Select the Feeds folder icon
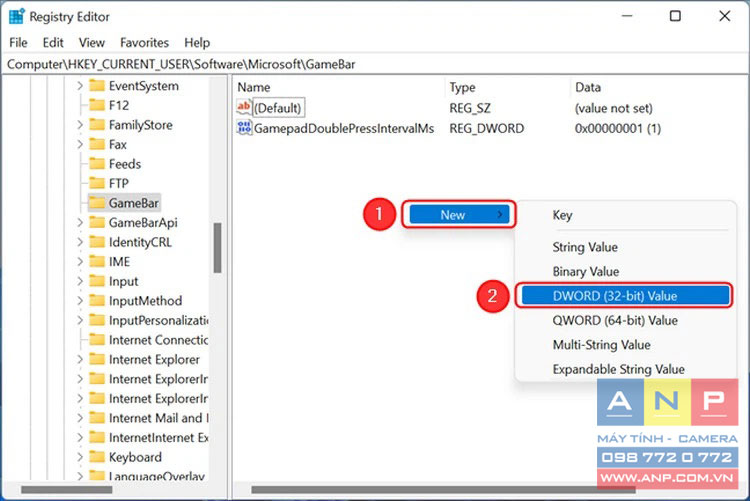This screenshot has width=750, height=501. (x=97, y=164)
